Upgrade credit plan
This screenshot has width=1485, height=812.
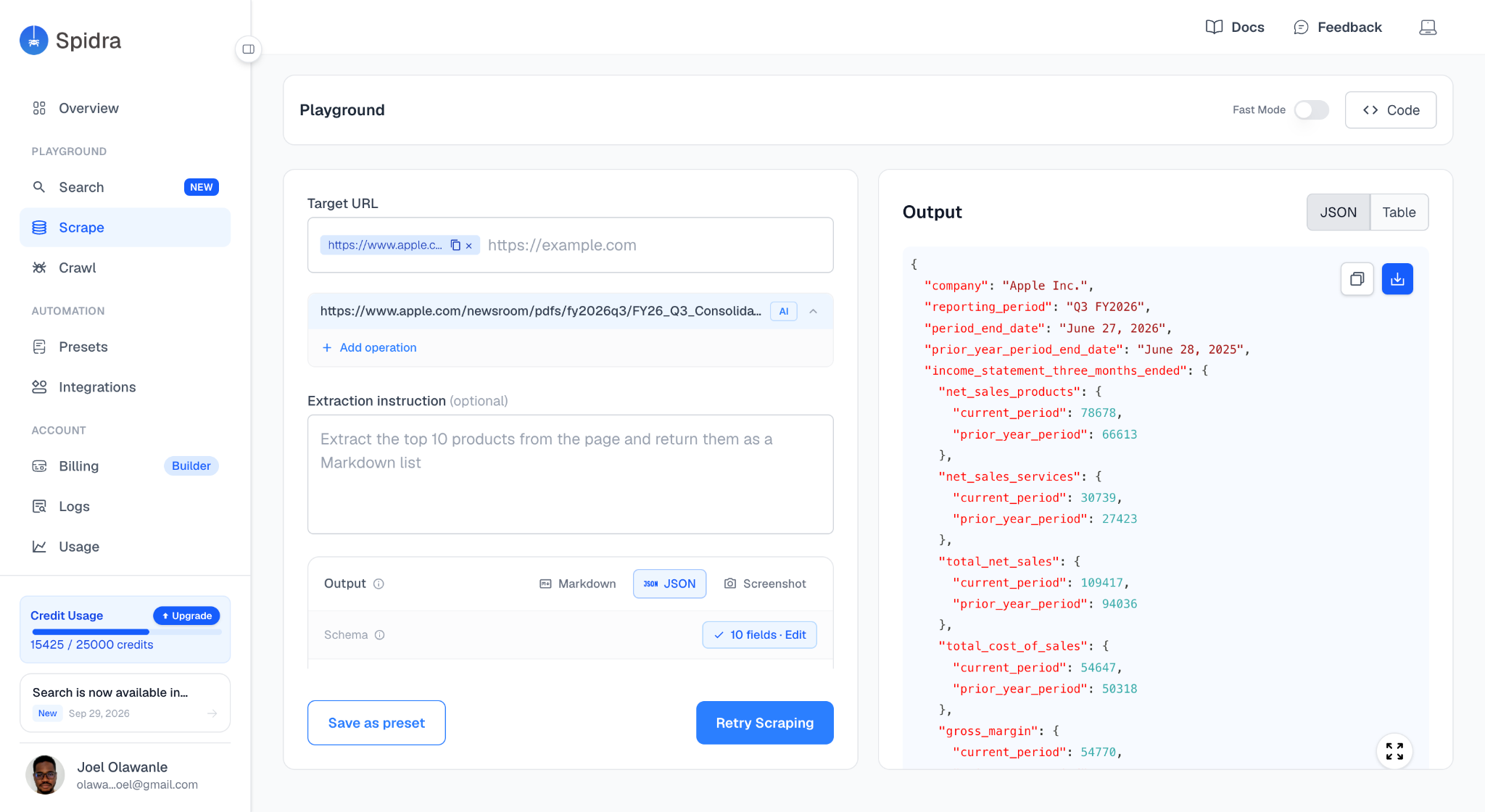pos(186,616)
